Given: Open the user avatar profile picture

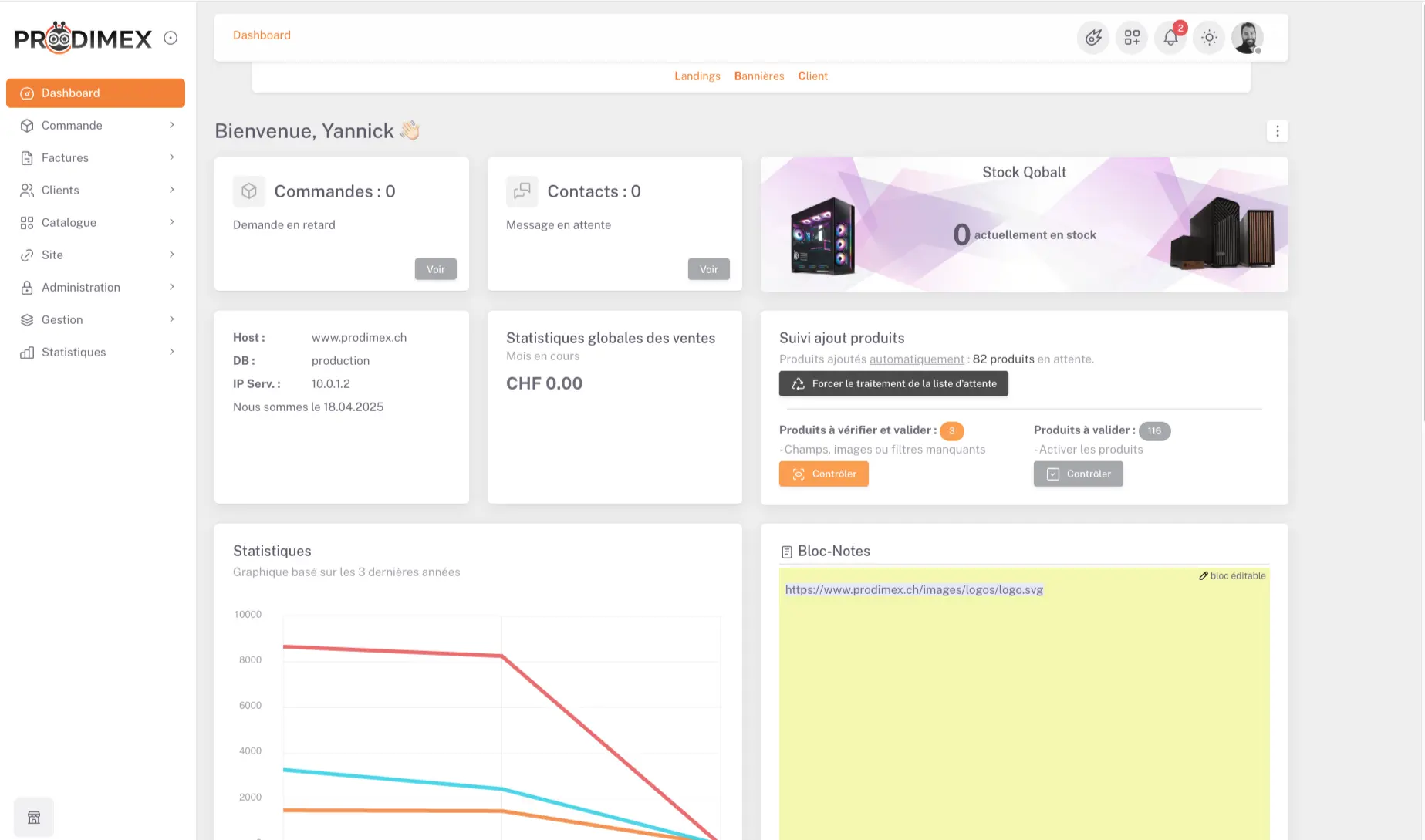Looking at the screenshot, I should (x=1247, y=38).
